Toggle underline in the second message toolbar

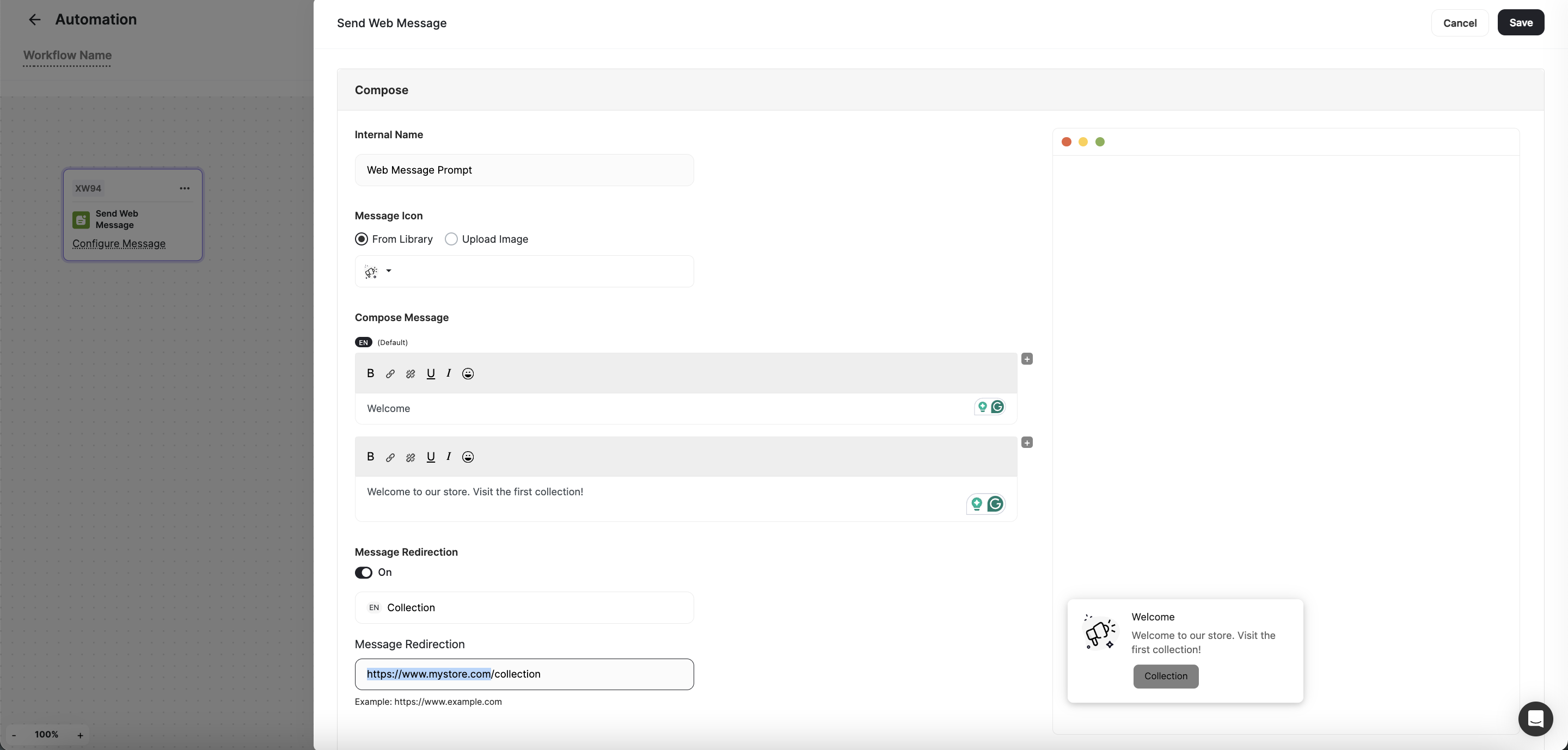coord(431,457)
